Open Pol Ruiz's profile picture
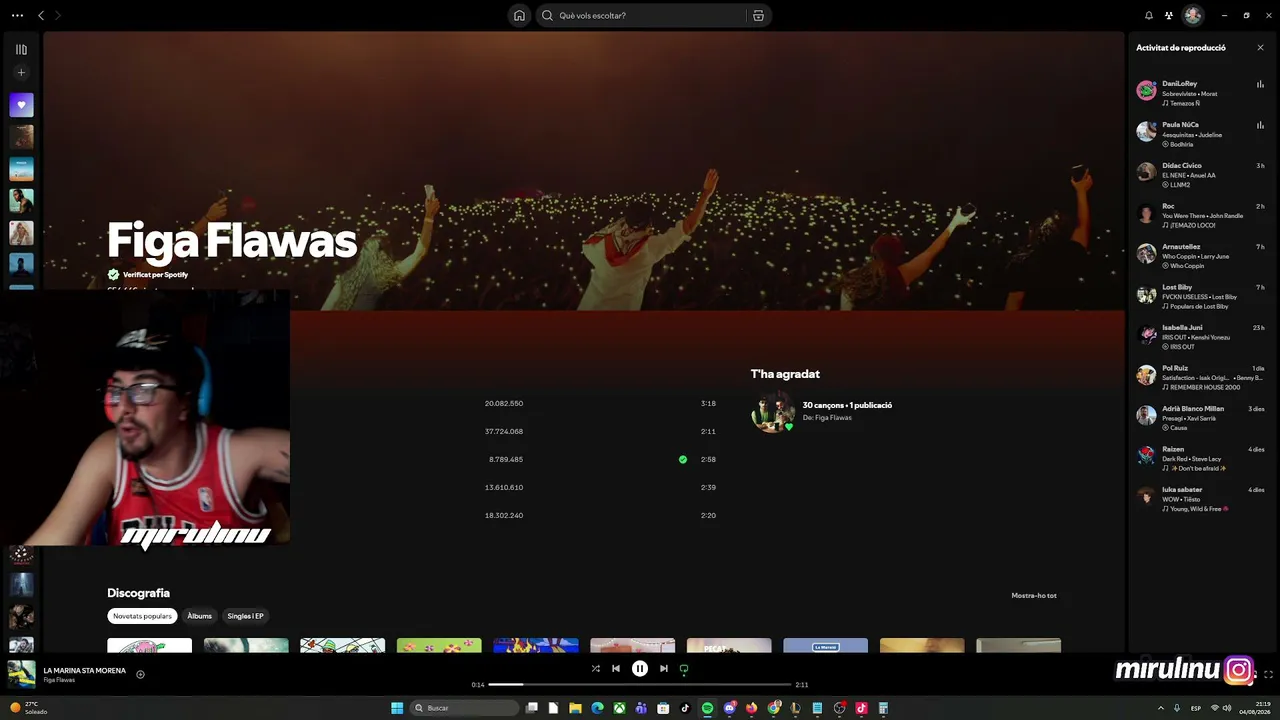The width and height of the screenshot is (1280, 720). pyautogui.click(x=1146, y=375)
